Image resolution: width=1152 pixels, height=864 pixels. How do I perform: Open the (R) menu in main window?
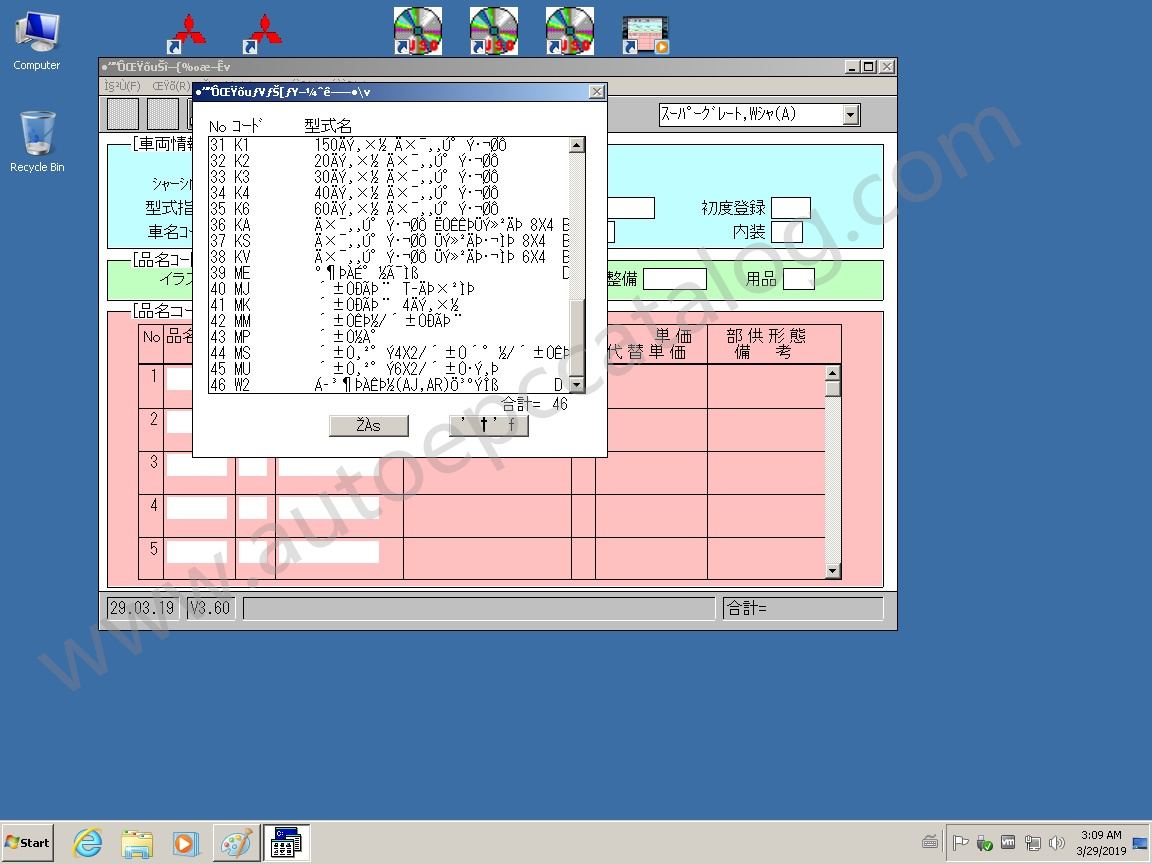[x=171, y=86]
